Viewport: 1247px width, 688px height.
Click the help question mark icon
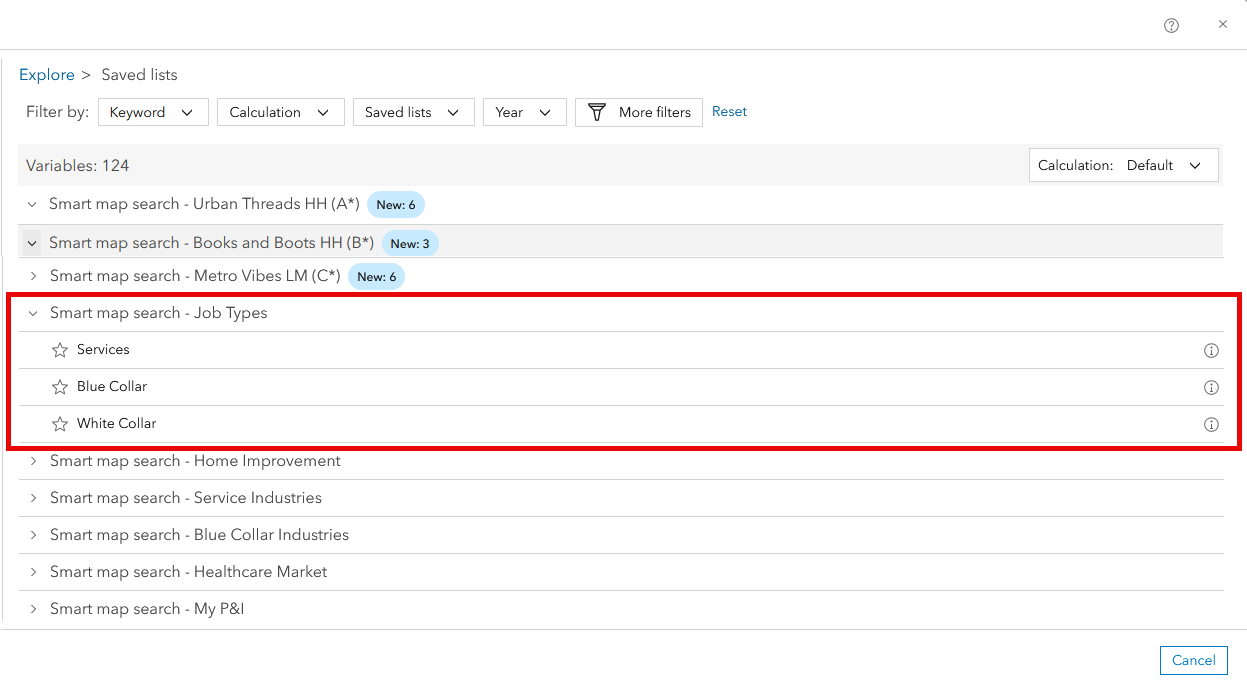(x=1171, y=25)
